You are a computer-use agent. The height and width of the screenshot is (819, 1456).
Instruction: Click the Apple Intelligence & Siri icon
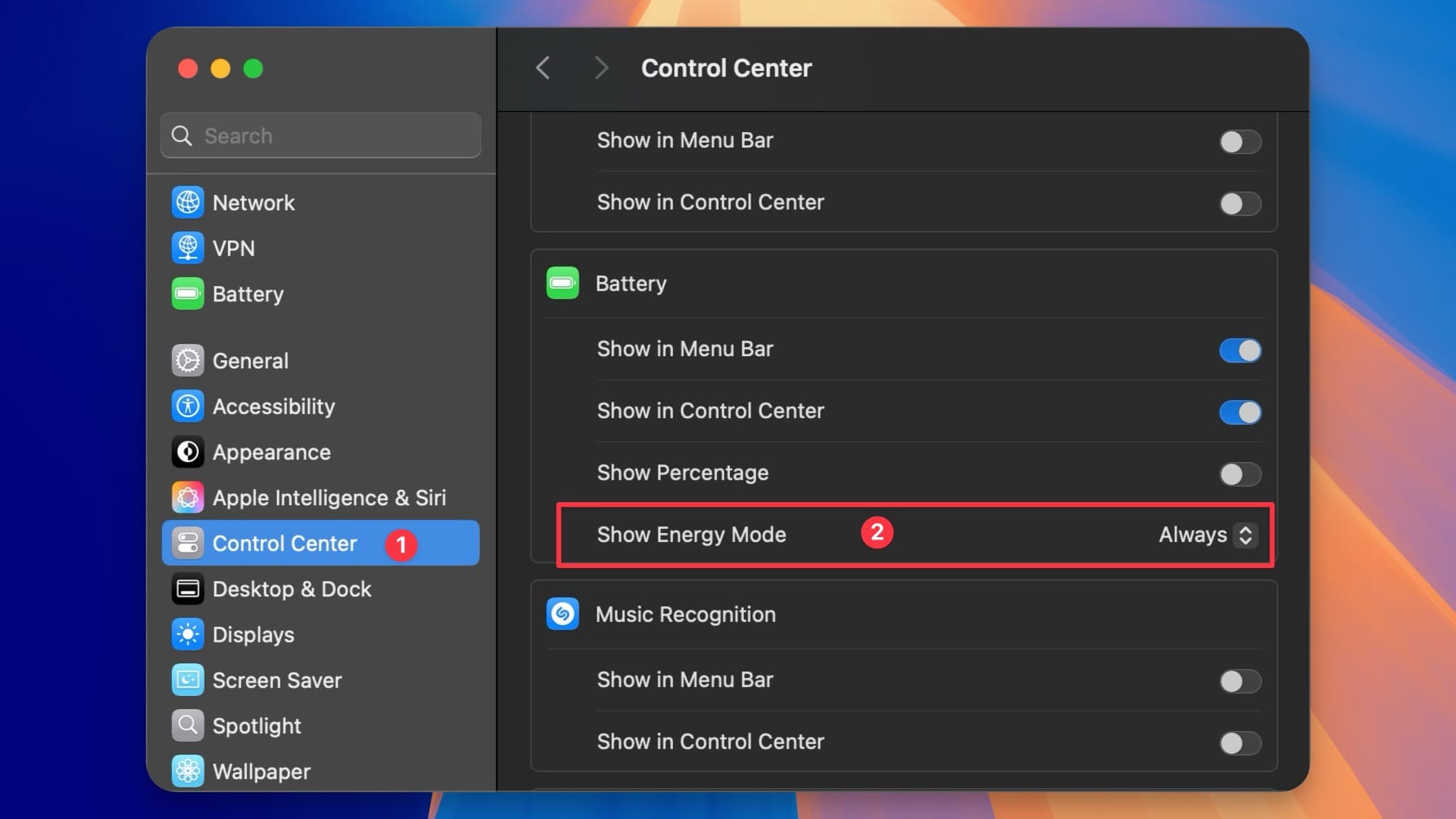(188, 497)
